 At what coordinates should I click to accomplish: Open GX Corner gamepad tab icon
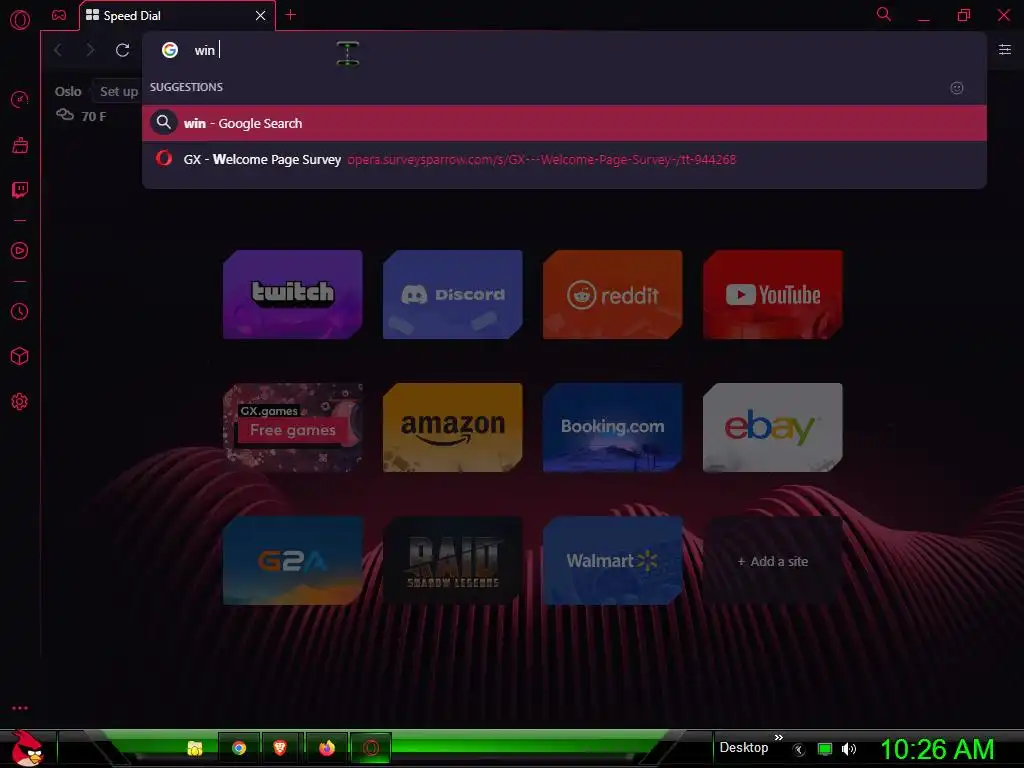tap(59, 16)
